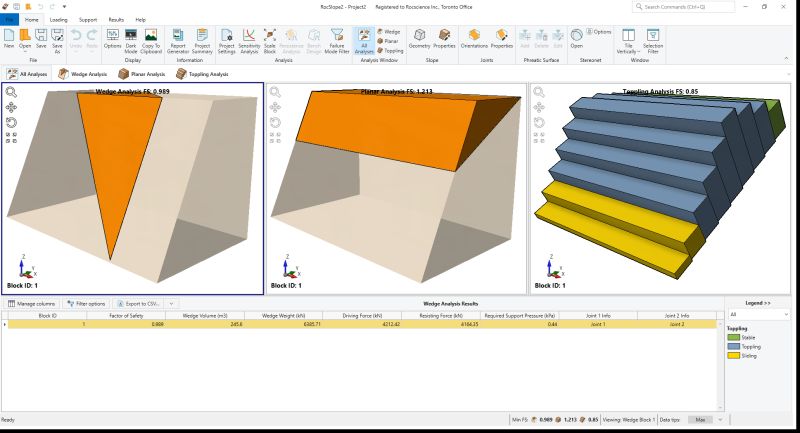Open Slope Properties
This screenshot has height=433, width=800.
(x=444, y=39)
